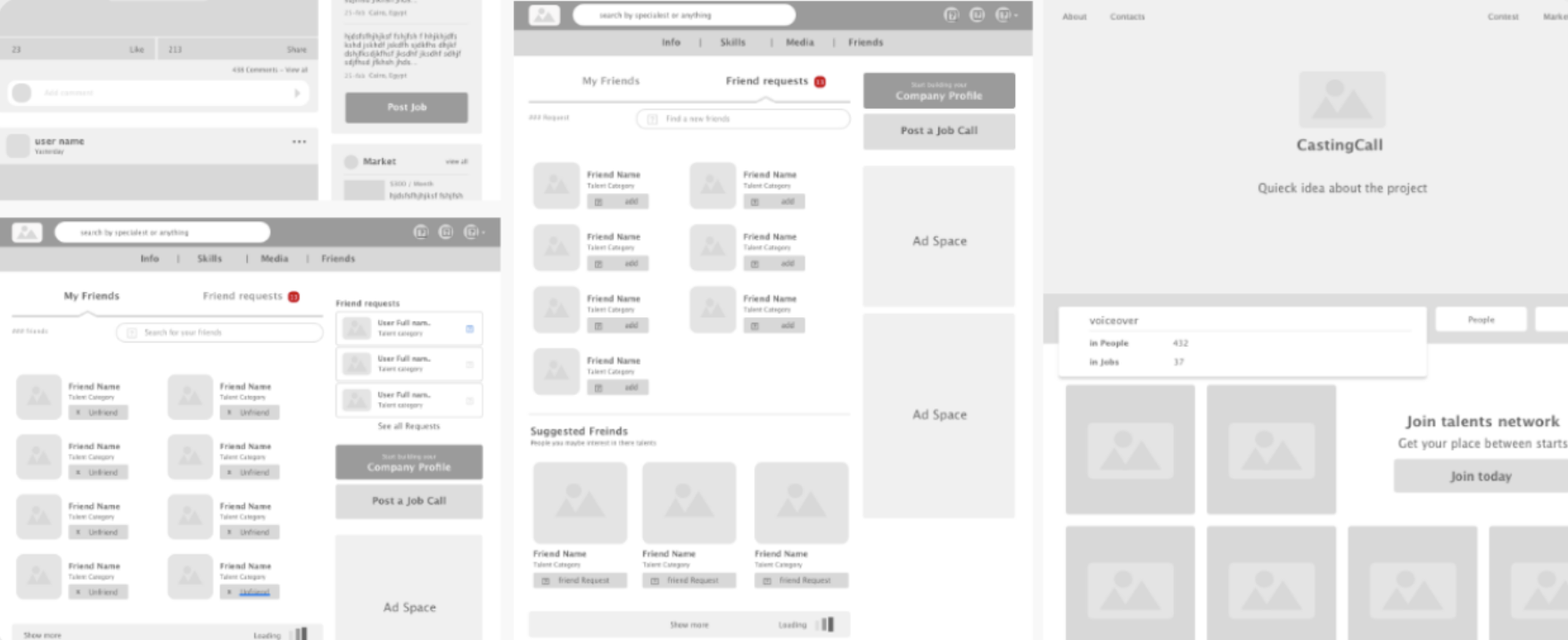Screen dimensions: 1568x640
Task: Focus search by specialist field on Friend requests screen
Action: [684, 15]
